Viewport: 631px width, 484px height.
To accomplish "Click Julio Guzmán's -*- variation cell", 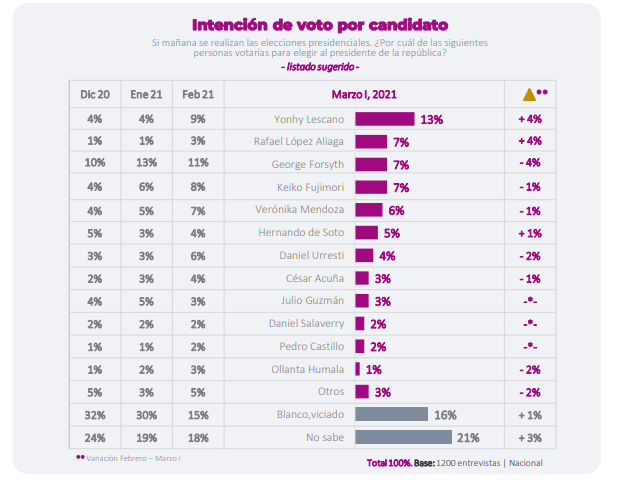I will tap(530, 301).
